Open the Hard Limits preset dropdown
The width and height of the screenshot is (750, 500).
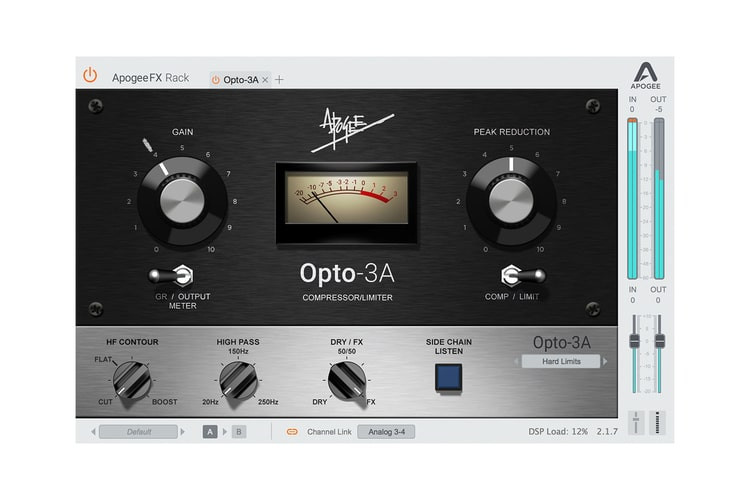coord(558,361)
